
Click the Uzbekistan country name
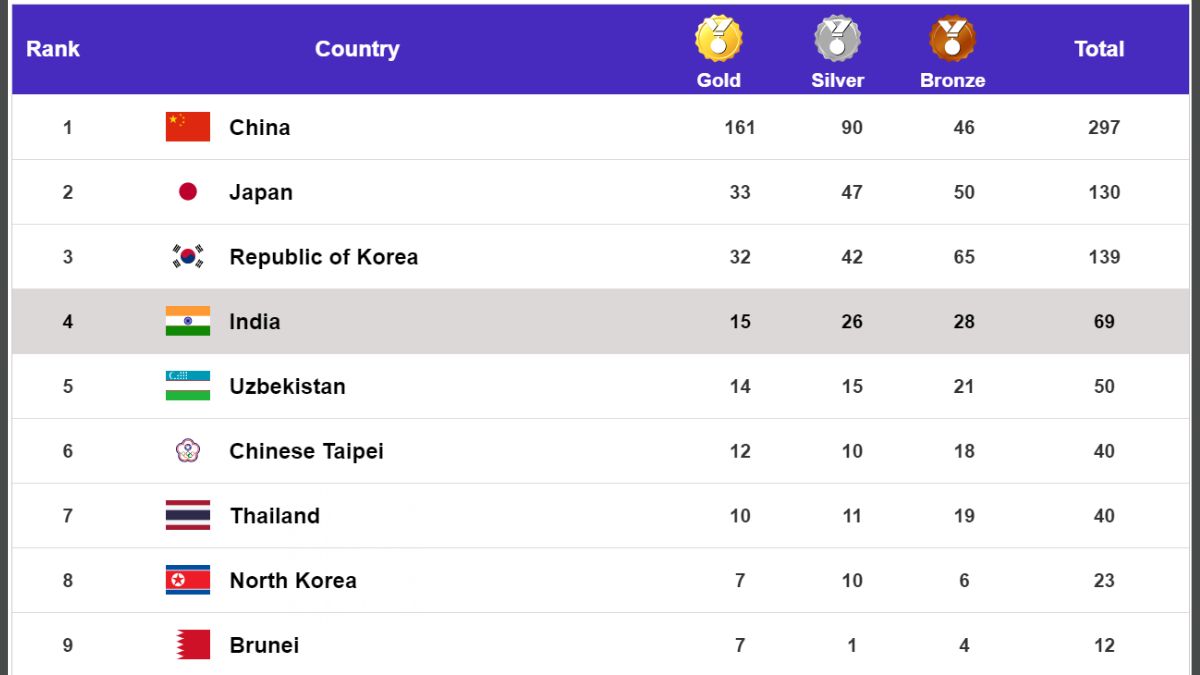coord(287,387)
